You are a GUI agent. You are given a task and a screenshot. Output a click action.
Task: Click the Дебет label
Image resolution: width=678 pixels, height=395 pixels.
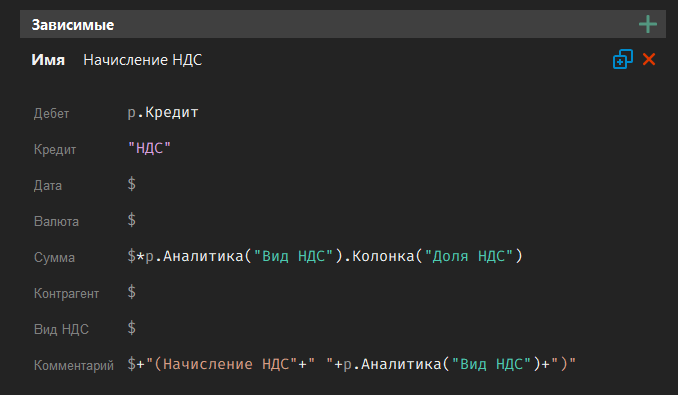coord(51,114)
